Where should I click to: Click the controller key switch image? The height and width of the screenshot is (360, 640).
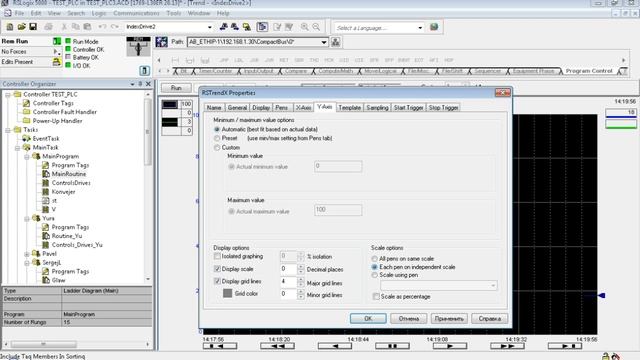point(138,47)
